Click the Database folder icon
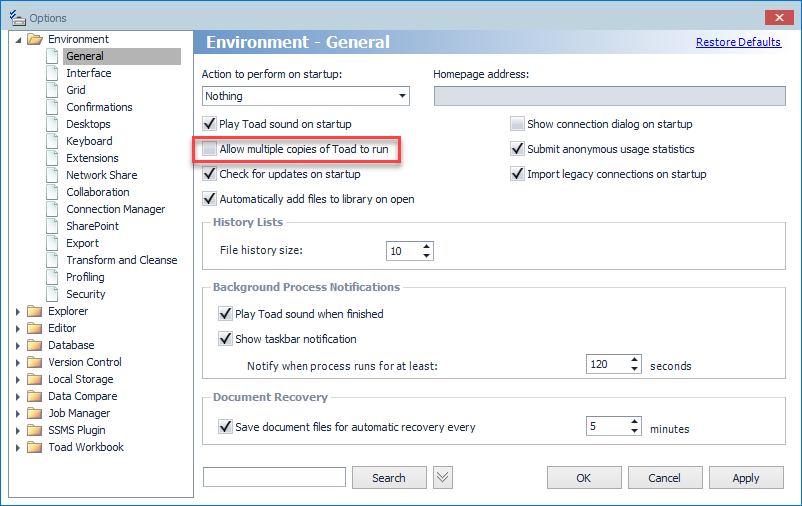This screenshot has height=506, width=802. 34,345
